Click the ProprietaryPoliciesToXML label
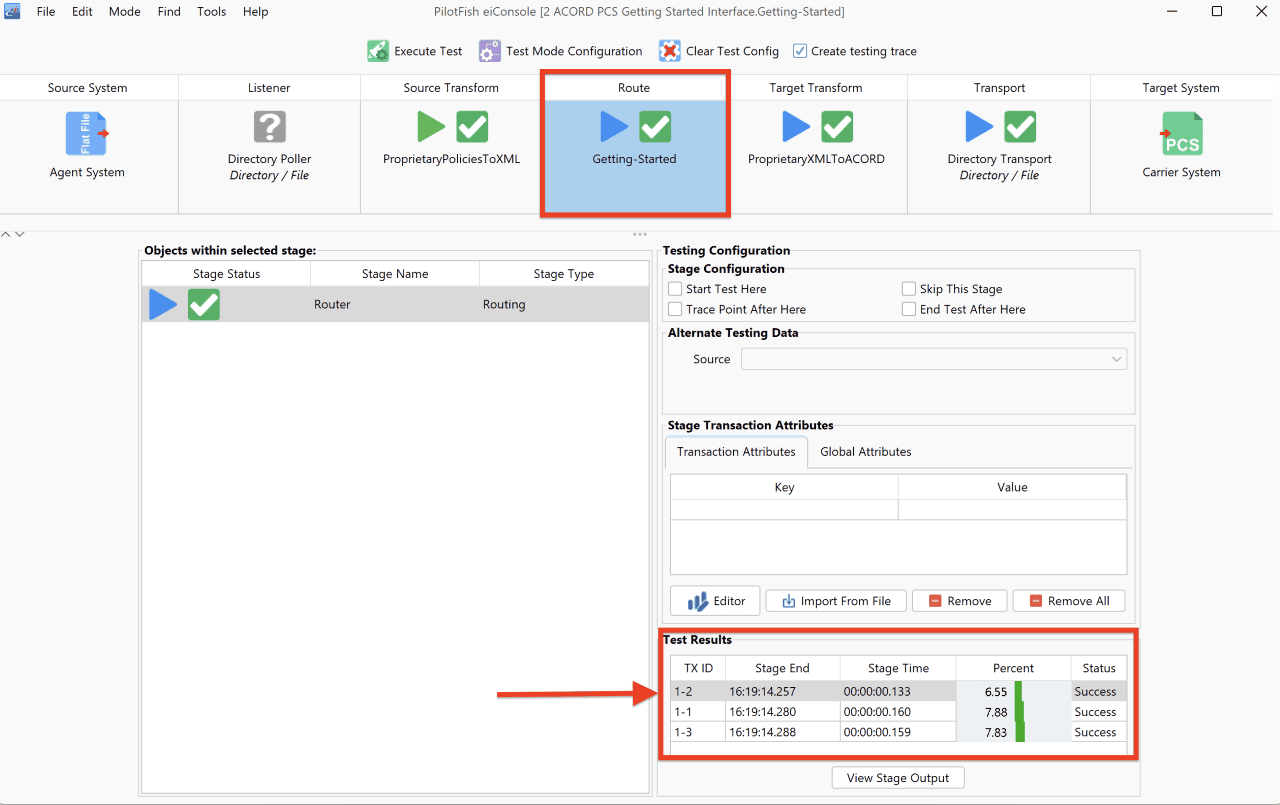The height and width of the screenshot is (805, 1280). (451, 159)
